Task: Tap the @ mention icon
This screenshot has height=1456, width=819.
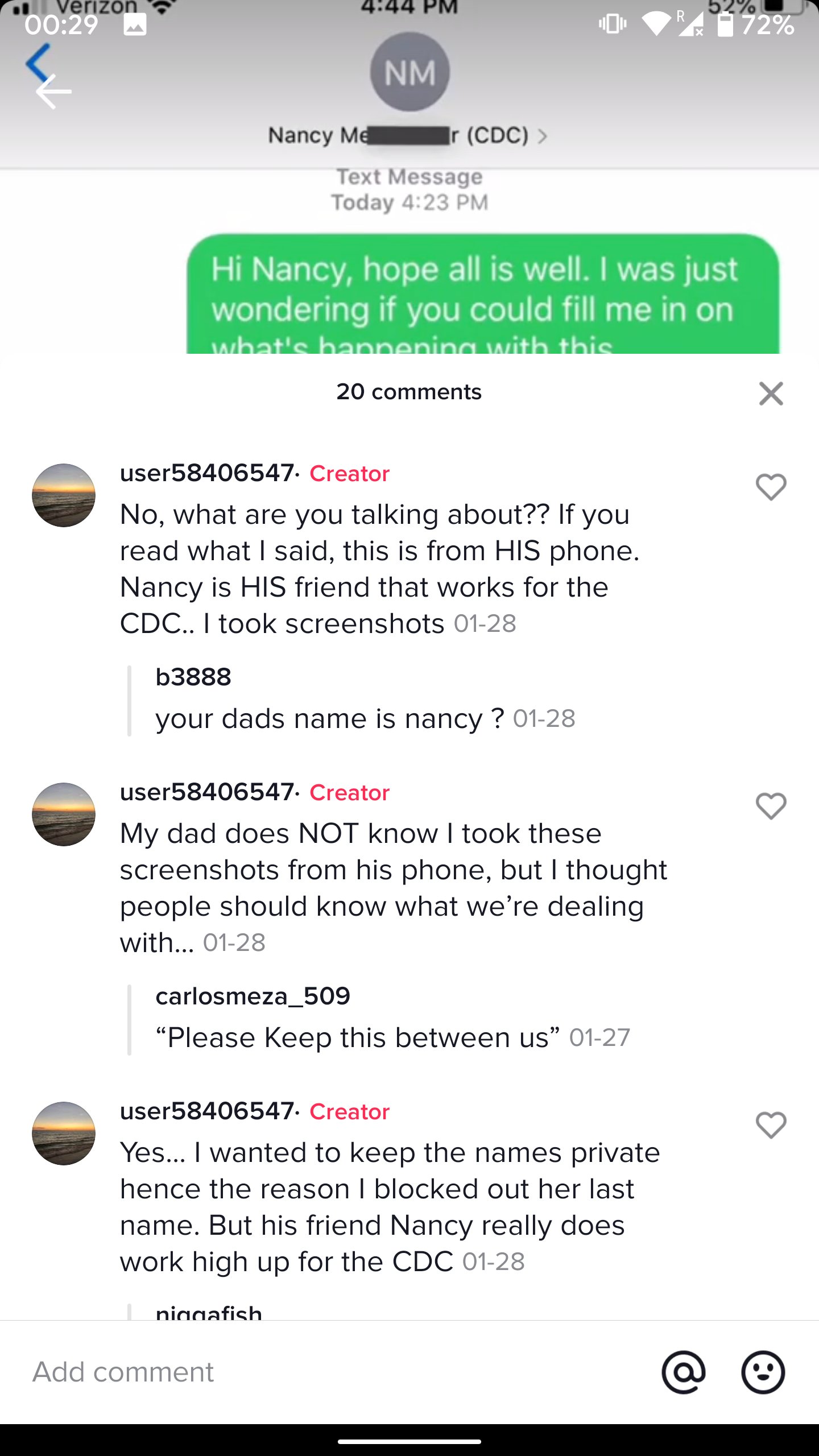Action: pyautogui.click(x=683, y=1372)
